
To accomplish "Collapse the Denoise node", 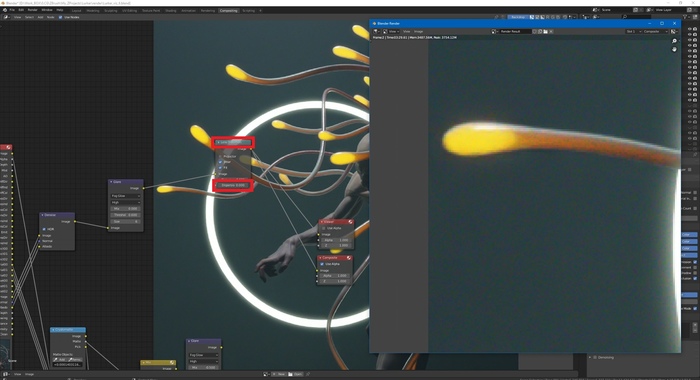I will 42,215.
